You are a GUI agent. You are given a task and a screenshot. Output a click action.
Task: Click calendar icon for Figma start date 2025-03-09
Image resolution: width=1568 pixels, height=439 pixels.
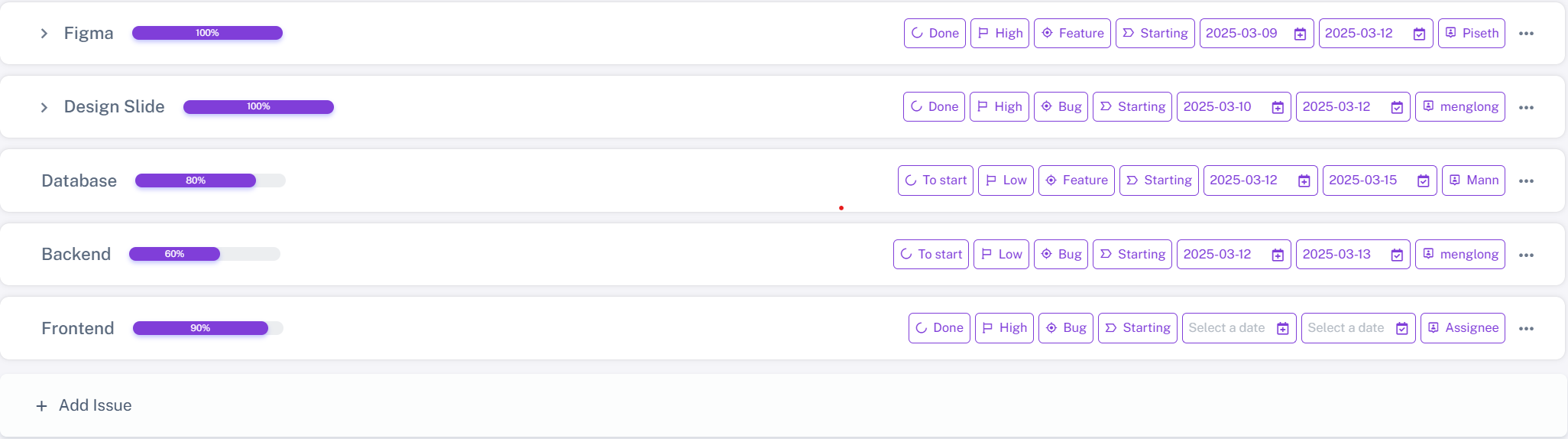1300,34
